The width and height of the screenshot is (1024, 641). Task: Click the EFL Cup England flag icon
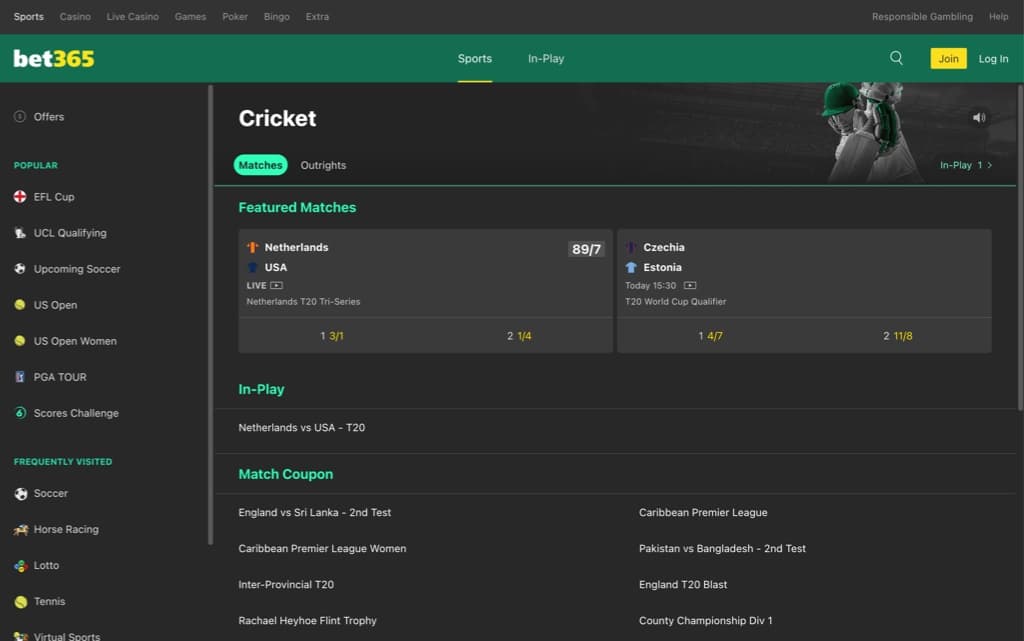pos(20,196)
